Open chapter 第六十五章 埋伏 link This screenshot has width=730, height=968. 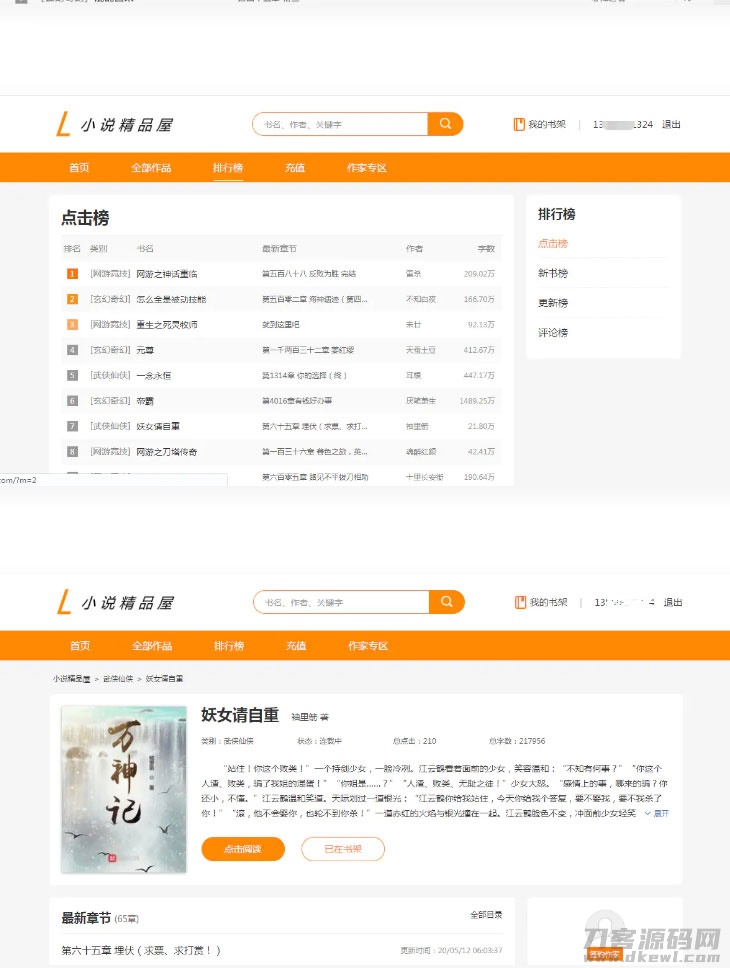pos(141,950)
